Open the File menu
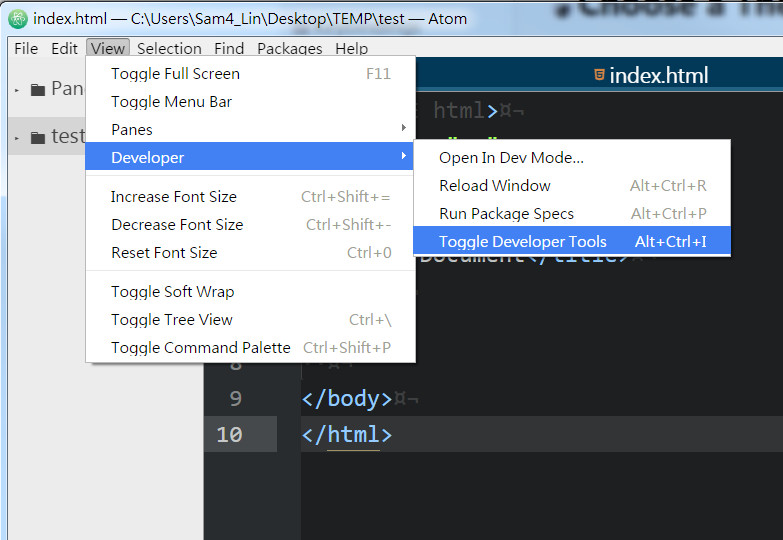Viewport: 783px width, 540px height. pyautogui.click(x=26, y=48)
